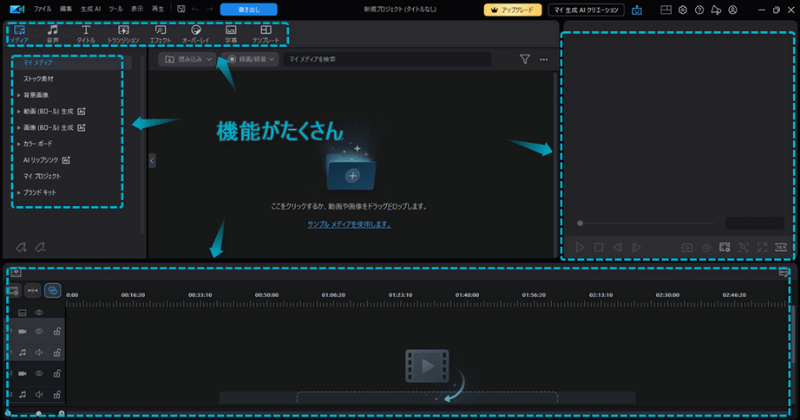Open the ファイル menu

click(x=42, y=9)
